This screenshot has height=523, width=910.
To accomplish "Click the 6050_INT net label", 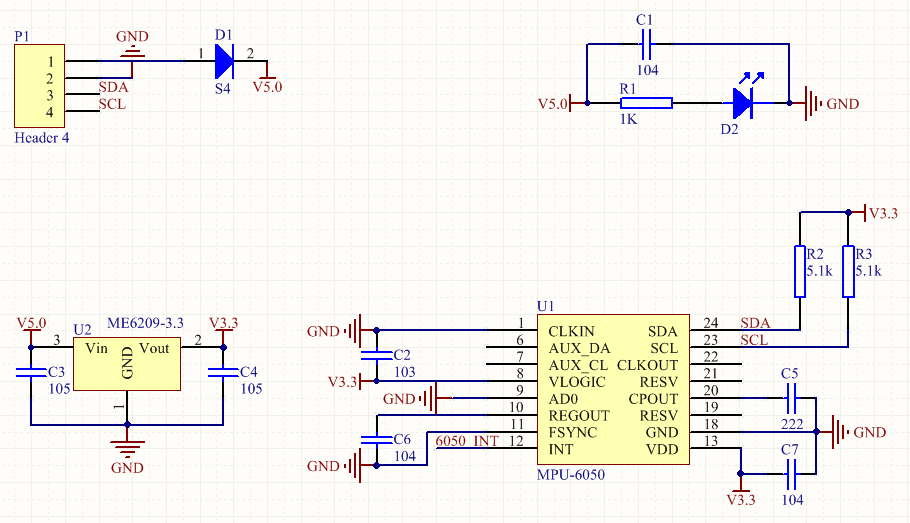I will (x=467, y=441).
